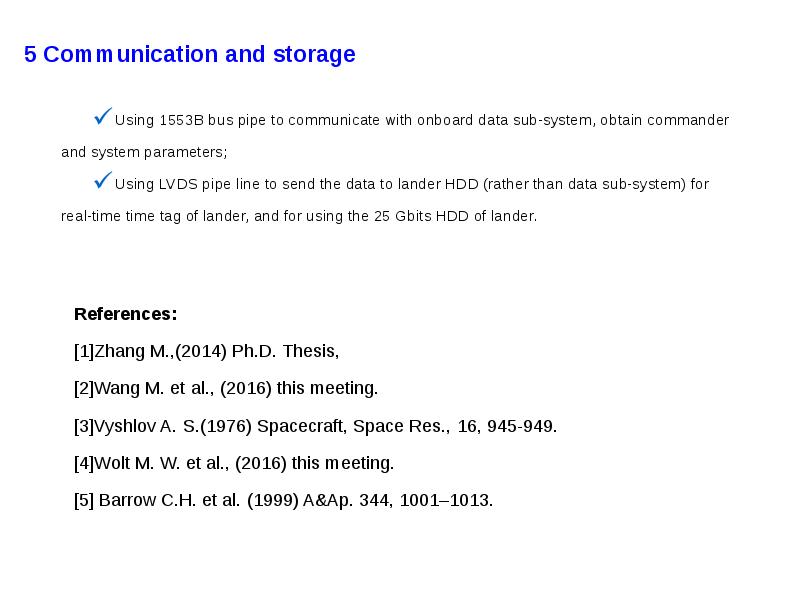This screenshot has width=800, height=600.
Task: Click the '5 Communication and storage' heading
Action: click(190, 54)
